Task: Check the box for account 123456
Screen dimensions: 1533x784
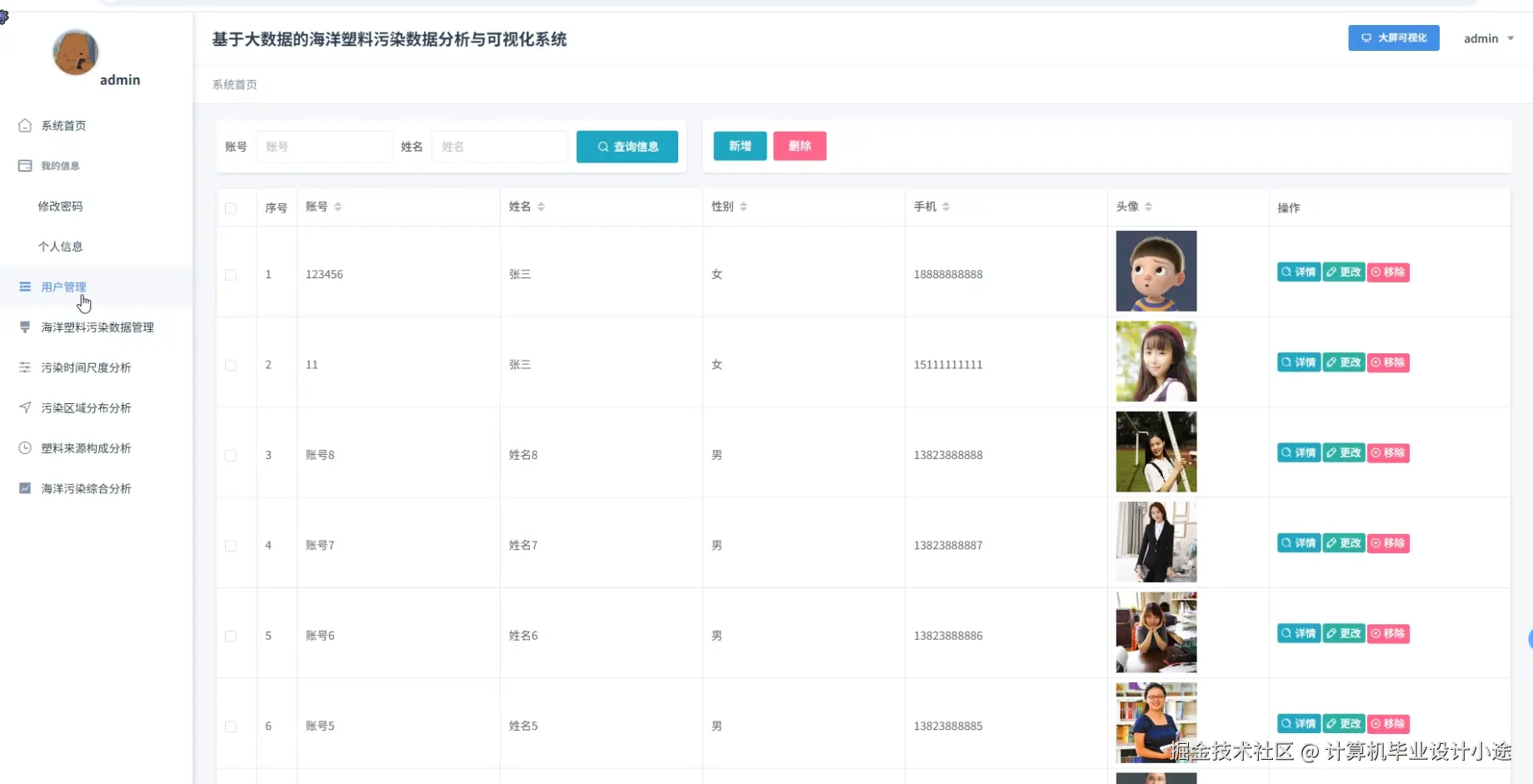Action: coord(231,275)
